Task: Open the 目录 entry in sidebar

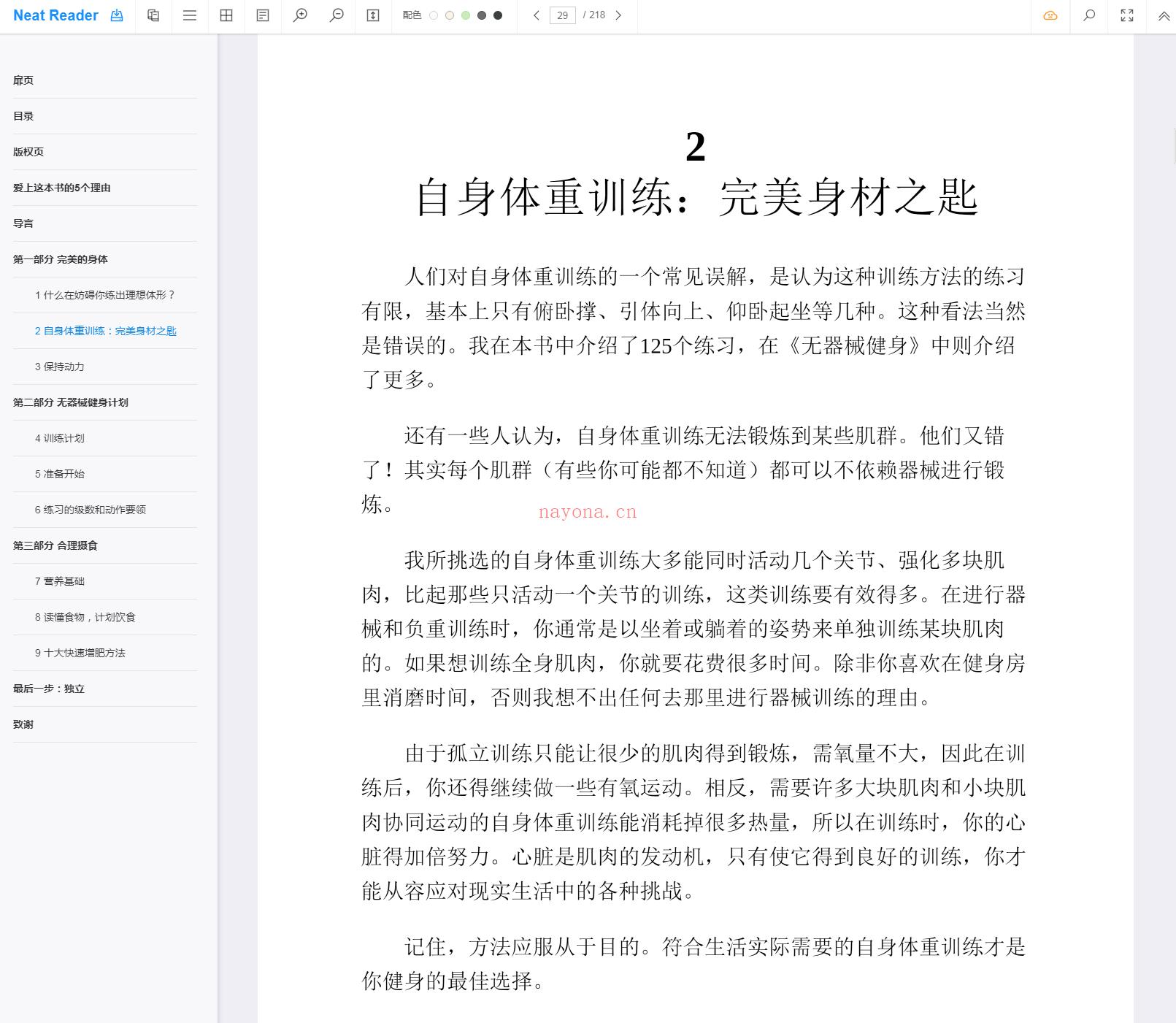Action: pyautogui.click(x=105, y=116)
